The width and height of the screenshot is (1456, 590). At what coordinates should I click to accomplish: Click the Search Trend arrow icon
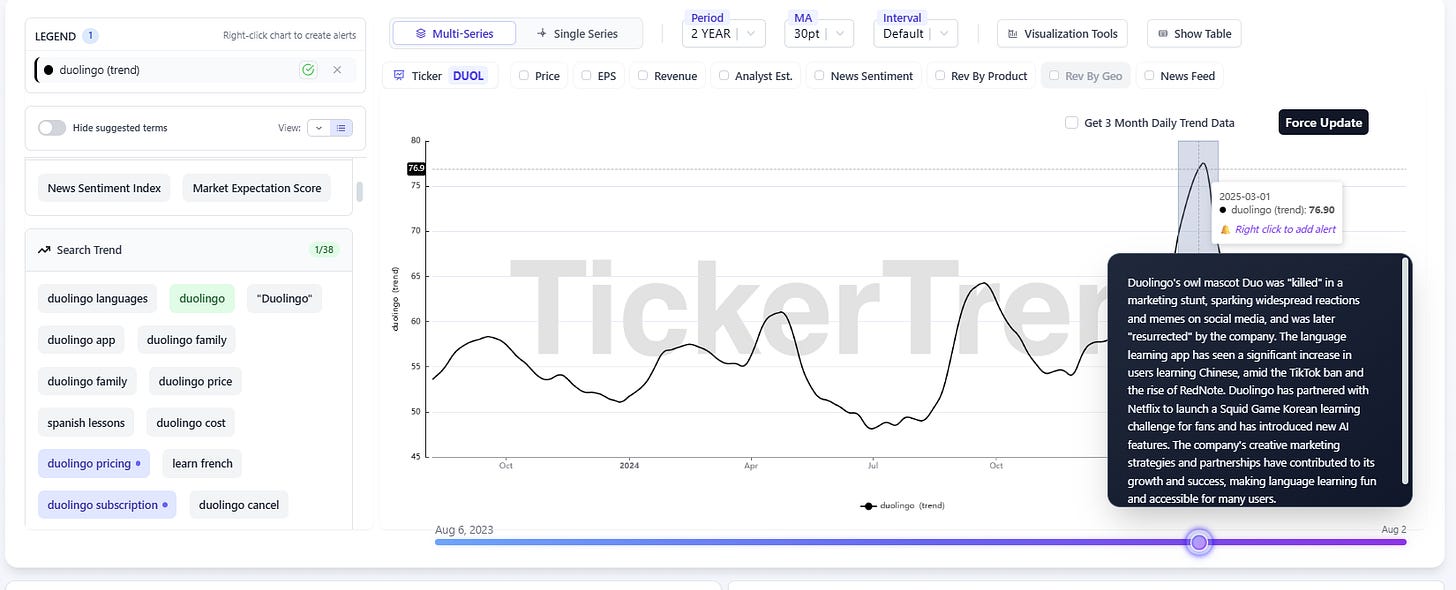pyautogui.click(x=44, y=250)
